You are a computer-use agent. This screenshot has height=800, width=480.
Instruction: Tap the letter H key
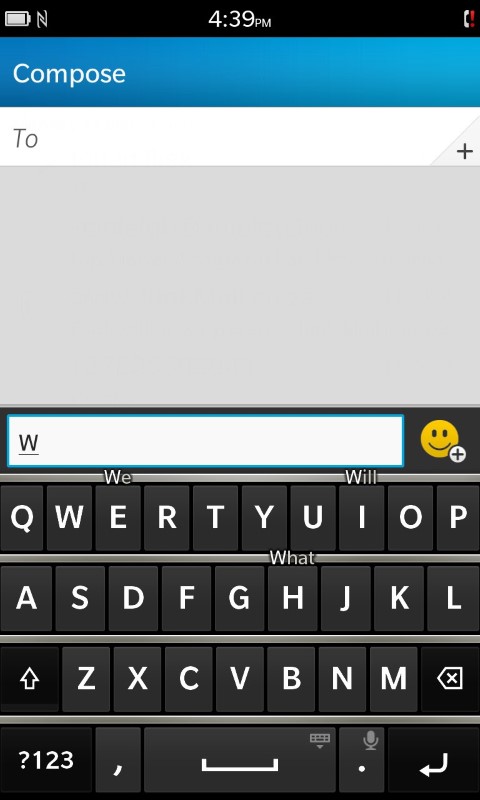click(x=293, y=598)
